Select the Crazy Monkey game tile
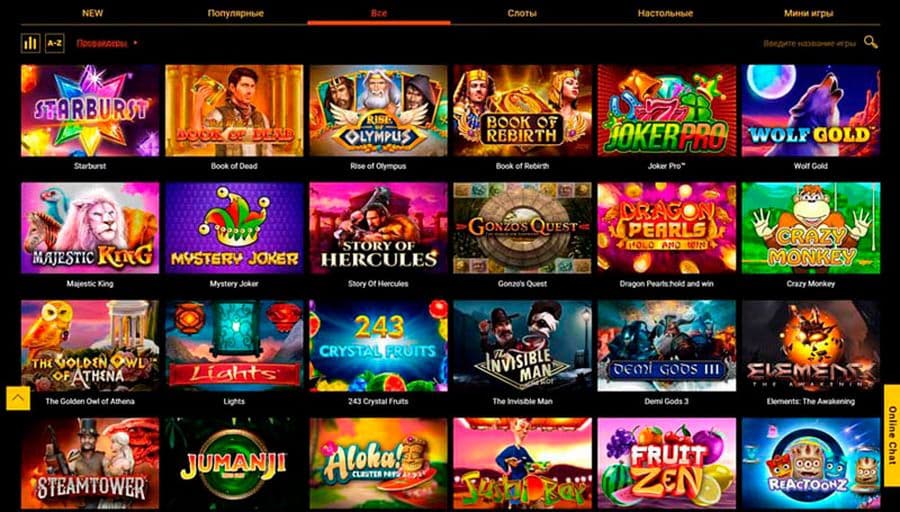The height and width of the screenshot is (512, 900). pos(810,228)
